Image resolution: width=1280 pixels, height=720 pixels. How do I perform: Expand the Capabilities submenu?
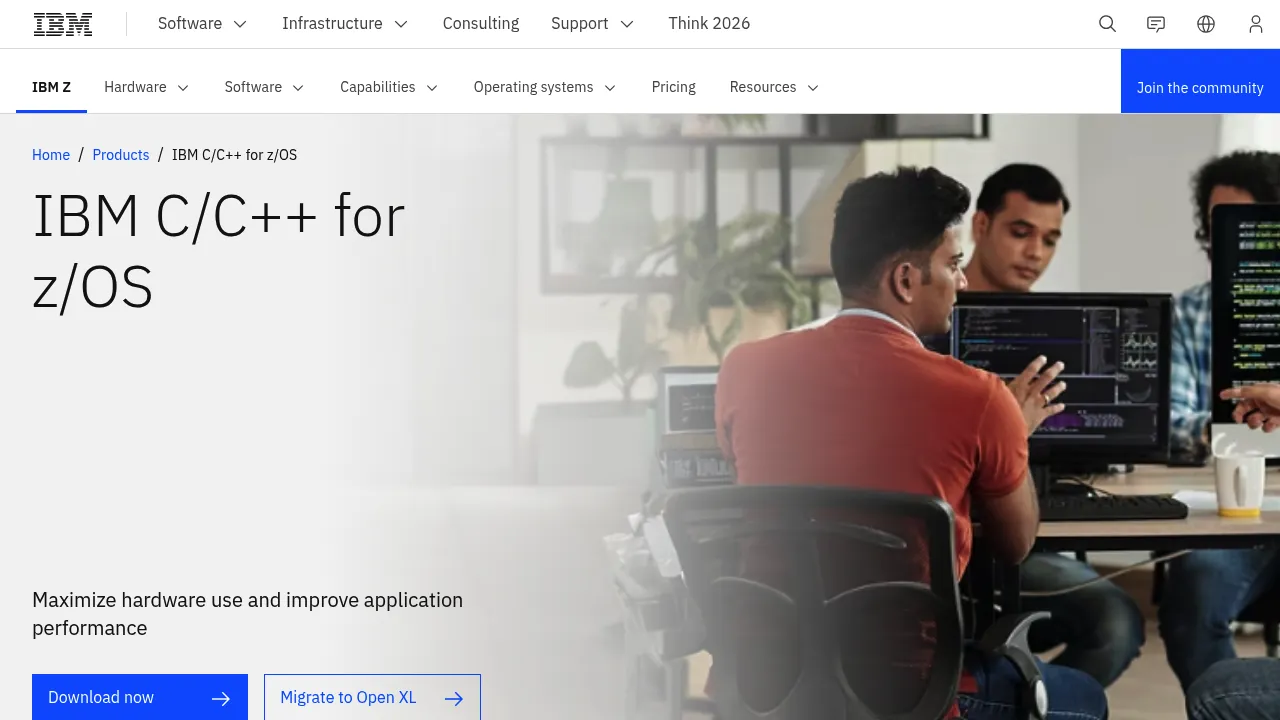coord(389,87)
